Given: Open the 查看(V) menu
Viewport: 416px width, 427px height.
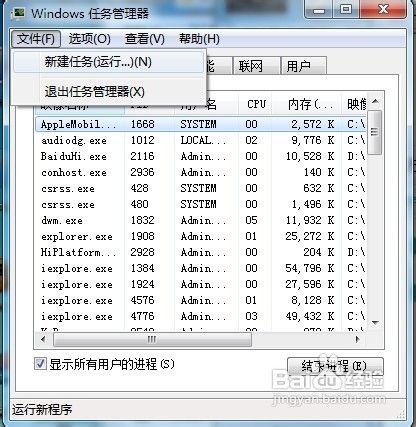Looking at the screenshot, I should point(145,39).
